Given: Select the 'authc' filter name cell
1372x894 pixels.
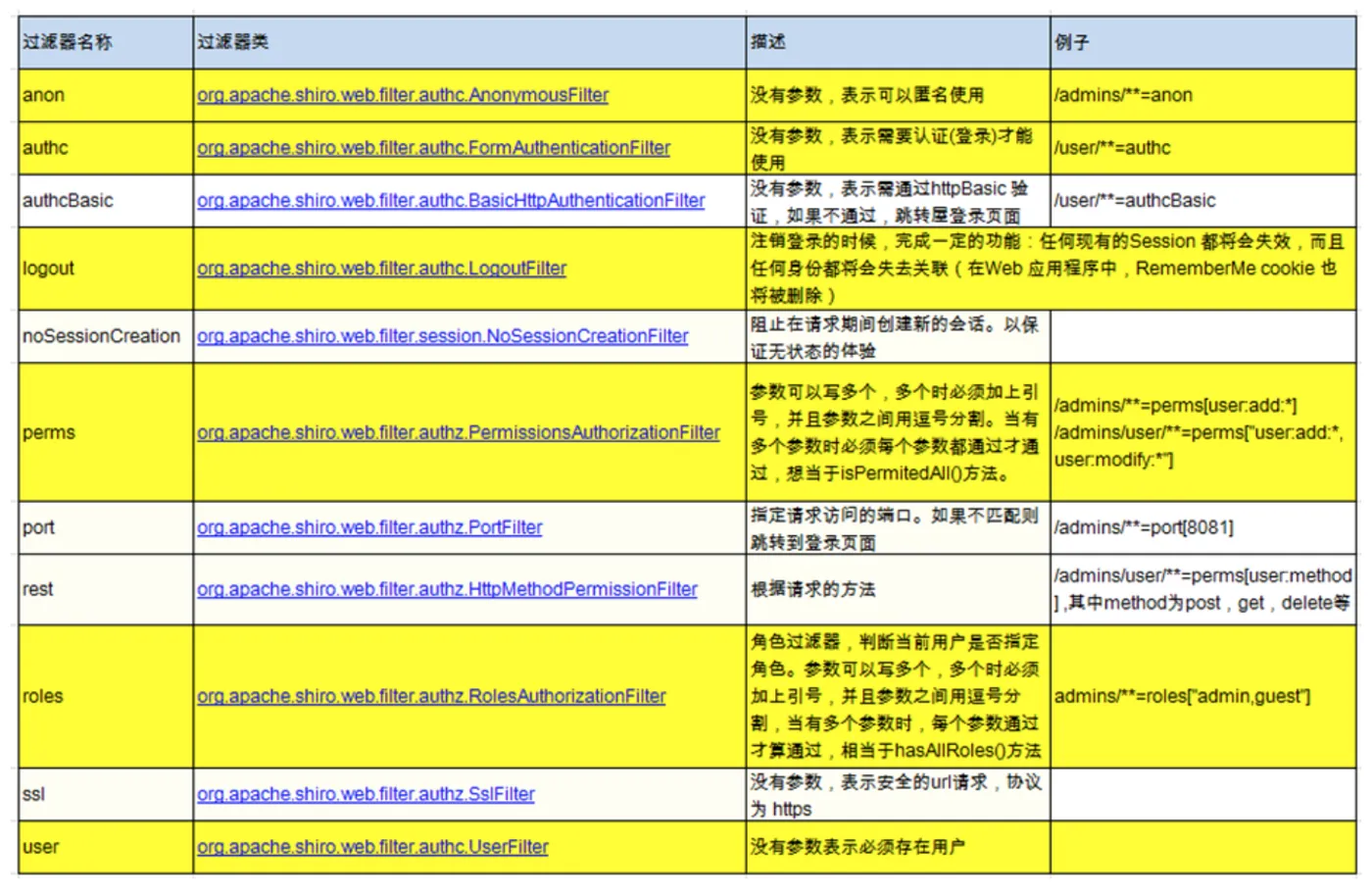Looking at the screenshot, I should tap(106, 148).
